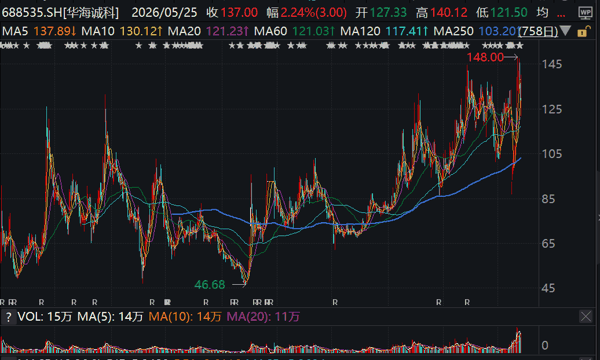600x360 pixels.
Task: Click the stock title 688535.SH[华海诚科]
Action: (60, 13)
